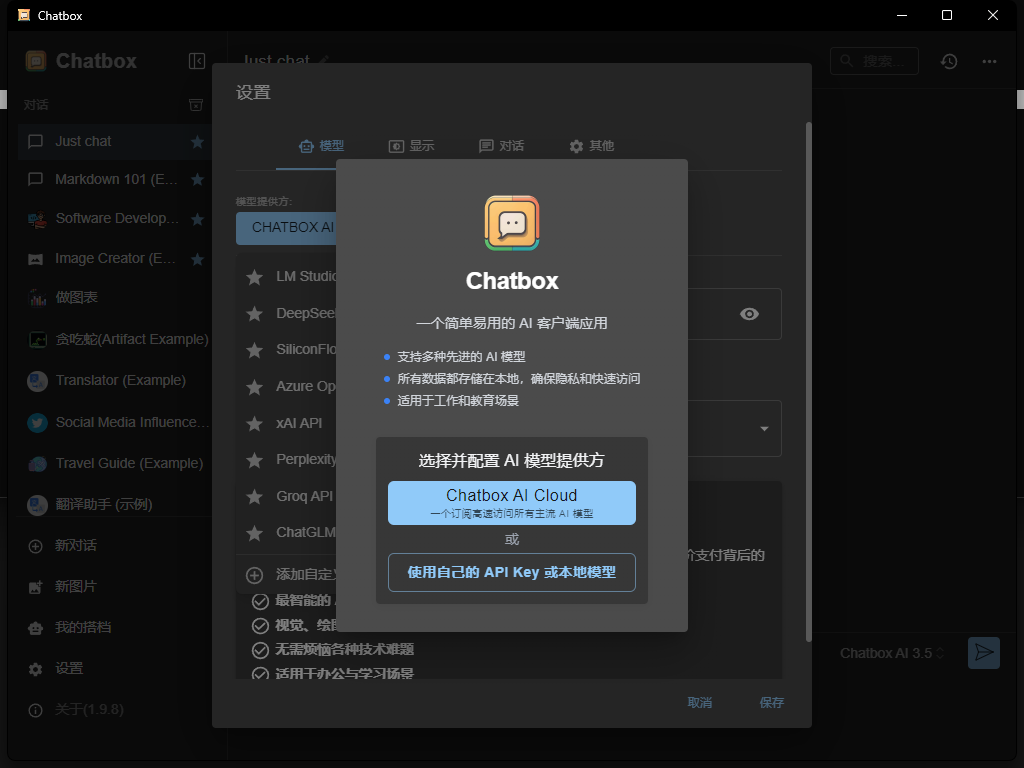
Task: Open Software Developer conversation
Action: point(115,219)
